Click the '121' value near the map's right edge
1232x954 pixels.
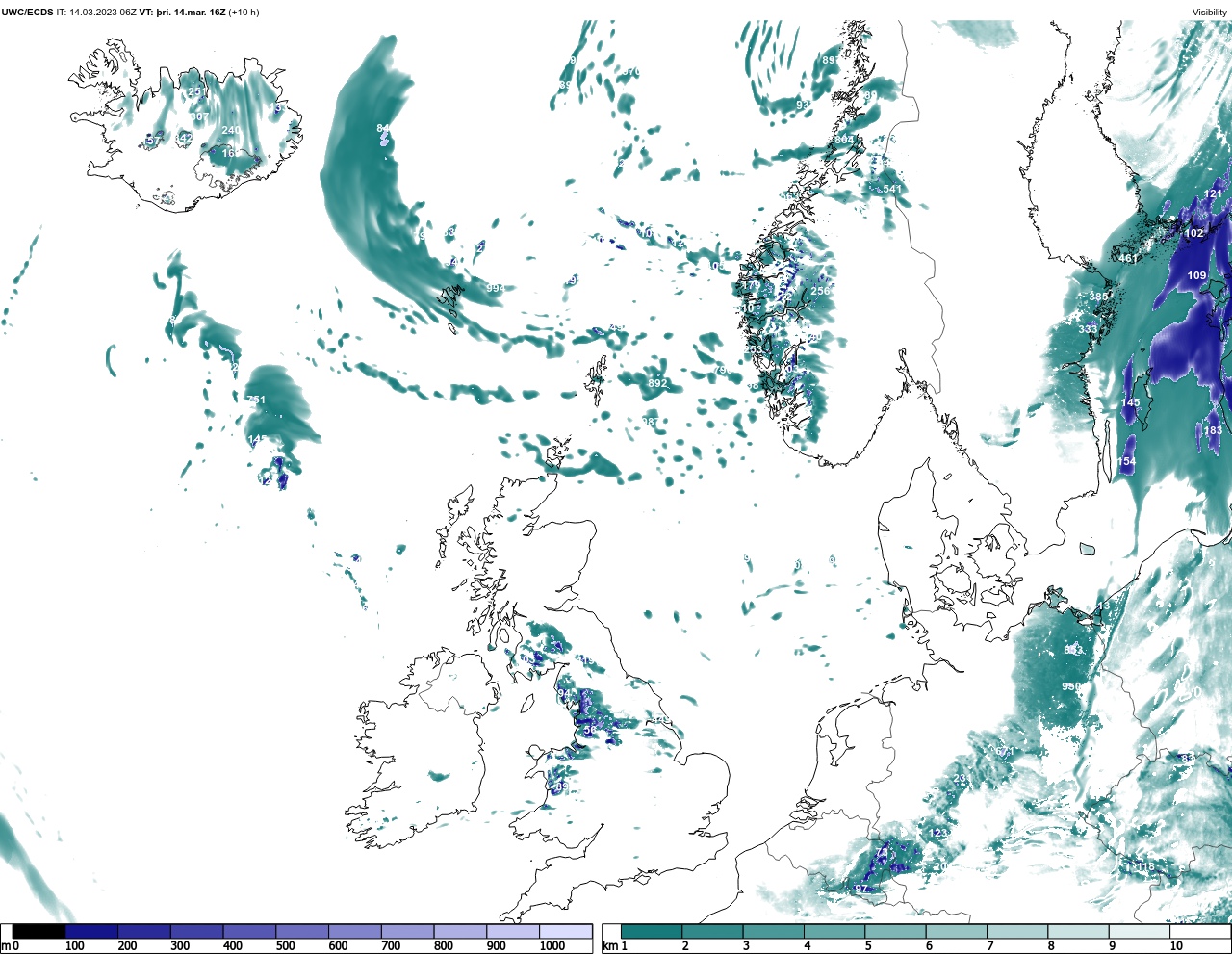tap(1214, 193)
